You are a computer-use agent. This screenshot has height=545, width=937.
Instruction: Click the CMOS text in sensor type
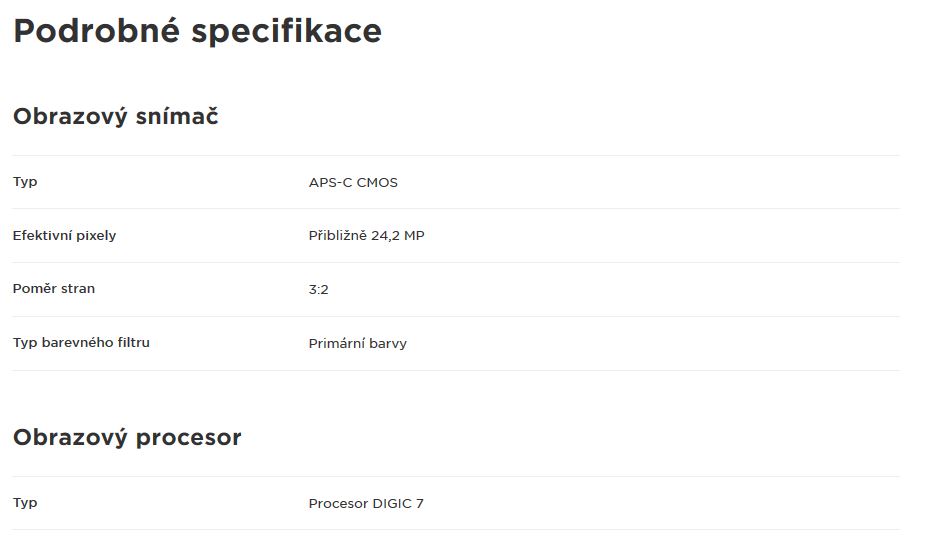[x=377, y=182]
